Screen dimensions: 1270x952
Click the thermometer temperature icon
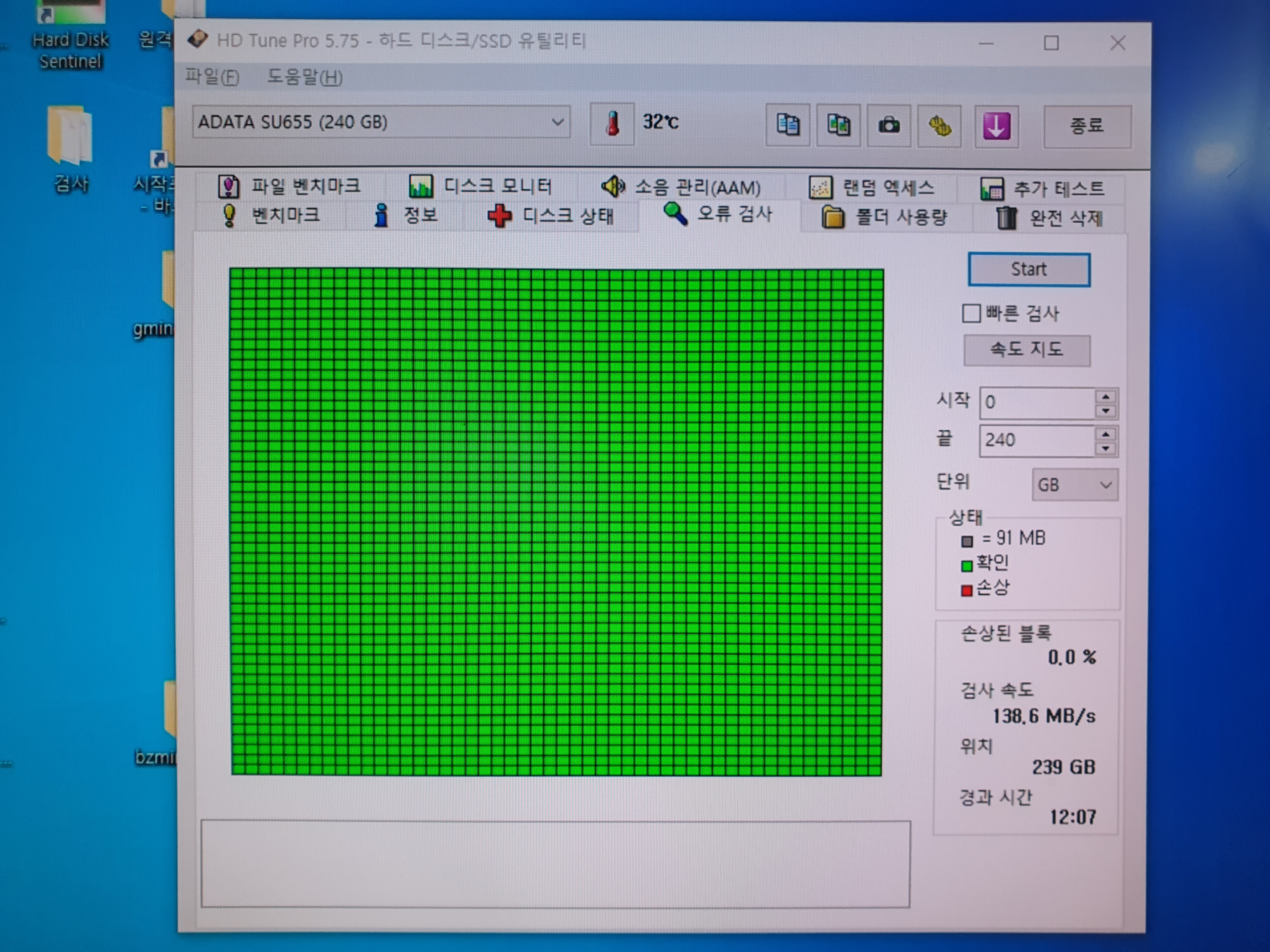612,123
